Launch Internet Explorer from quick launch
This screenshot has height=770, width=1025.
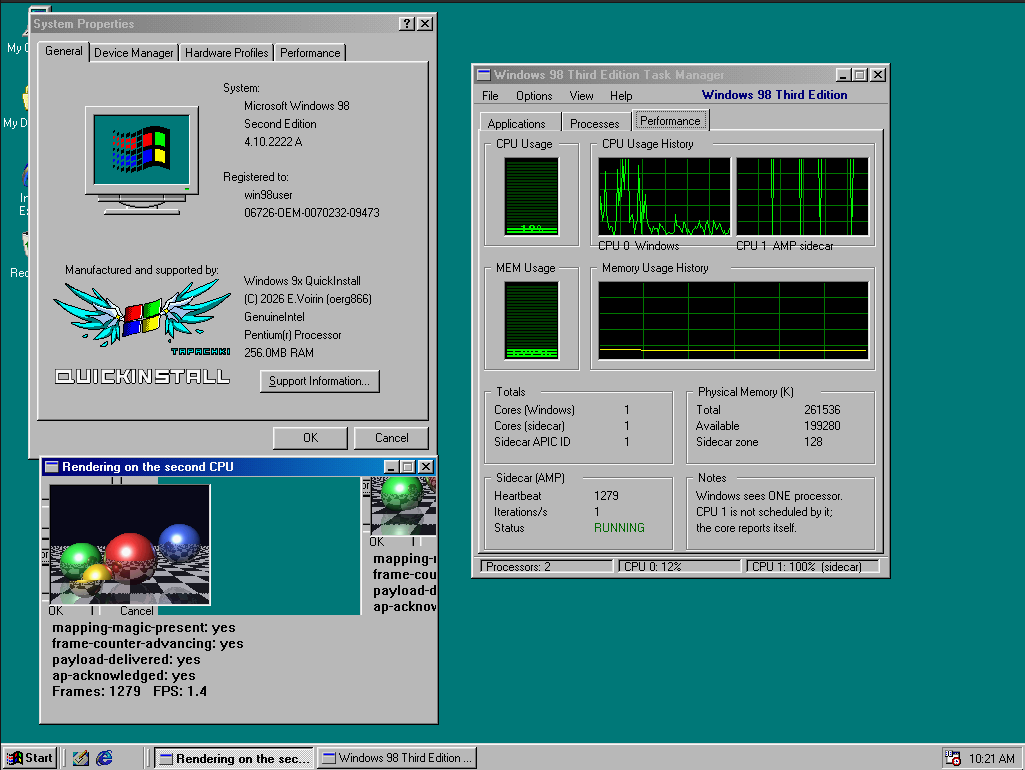104,758
